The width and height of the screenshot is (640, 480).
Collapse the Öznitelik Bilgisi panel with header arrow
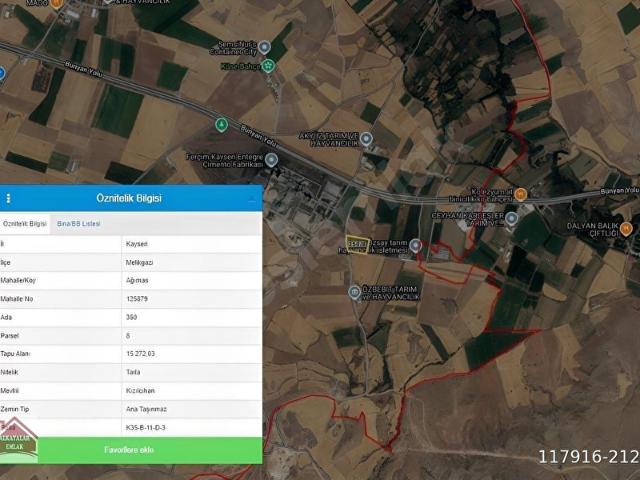tap(252, 199)
